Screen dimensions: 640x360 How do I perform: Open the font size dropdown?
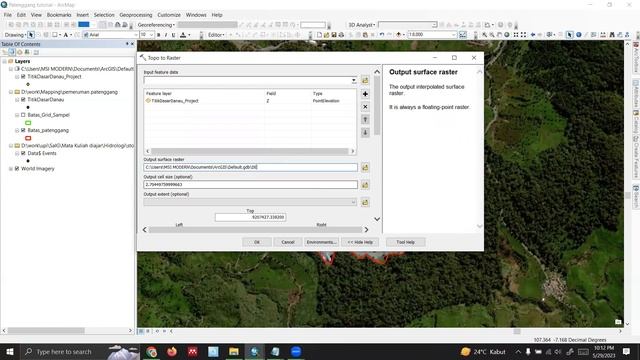[x=151, y=35]
